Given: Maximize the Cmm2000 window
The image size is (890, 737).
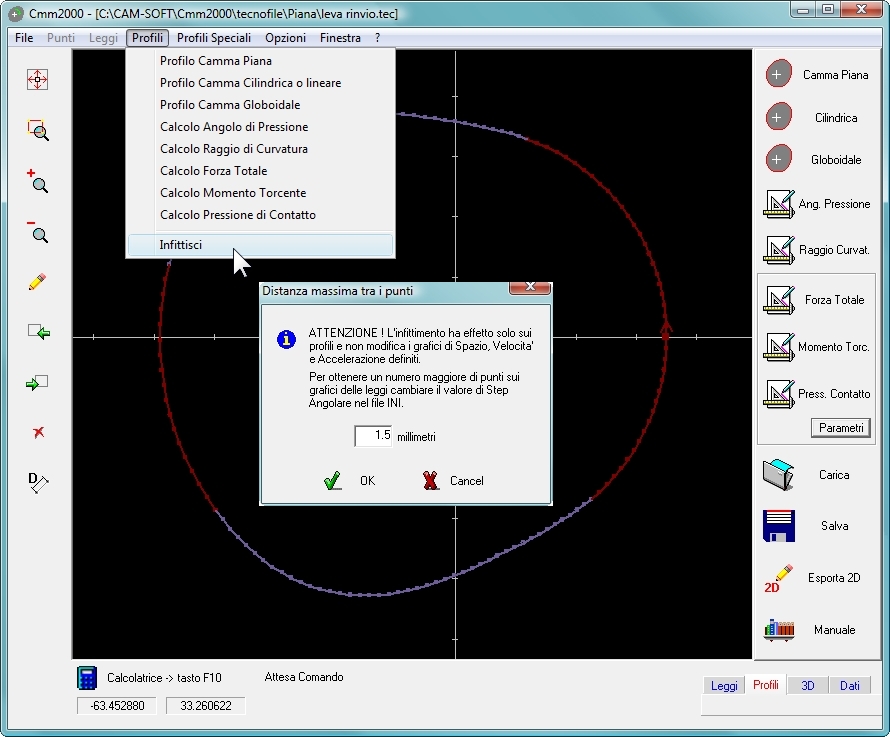Looking at the screenshot, I should coord(828,10).
